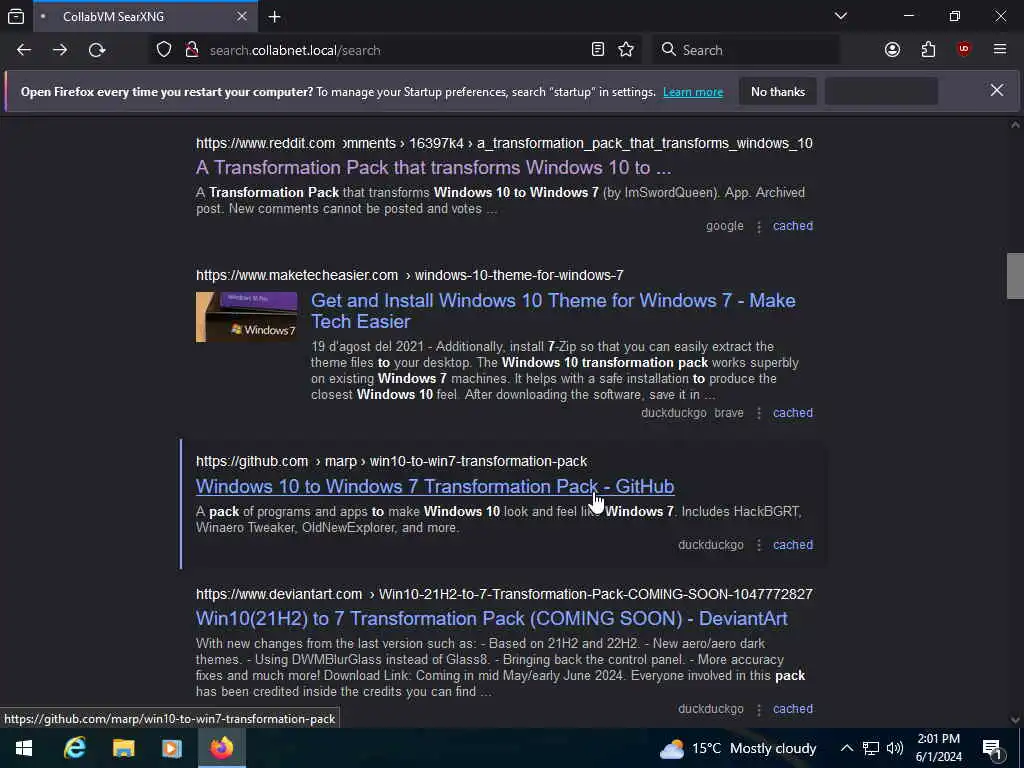The image size is (1024, 768).
Task: Close the CollabVM SearXNG tab
Action: tap(242, 16)
